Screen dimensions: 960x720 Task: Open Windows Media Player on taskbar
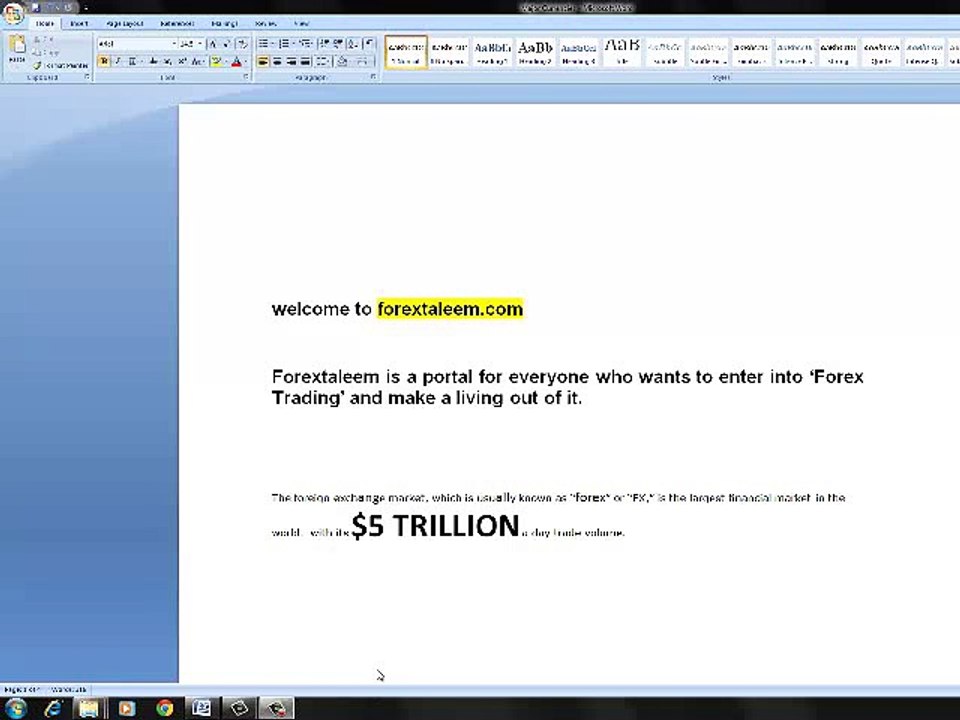(127, 708)
